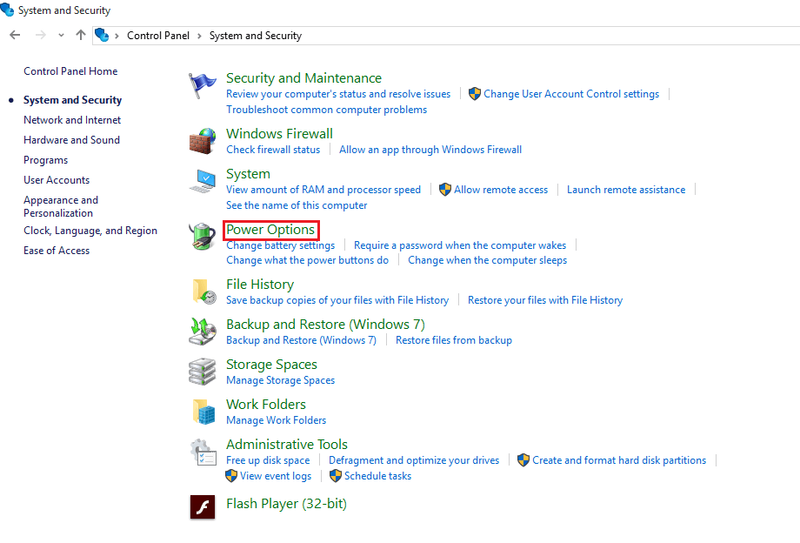Open Windows Firewall heading
The image size is (800, 543).
[279, 133]
